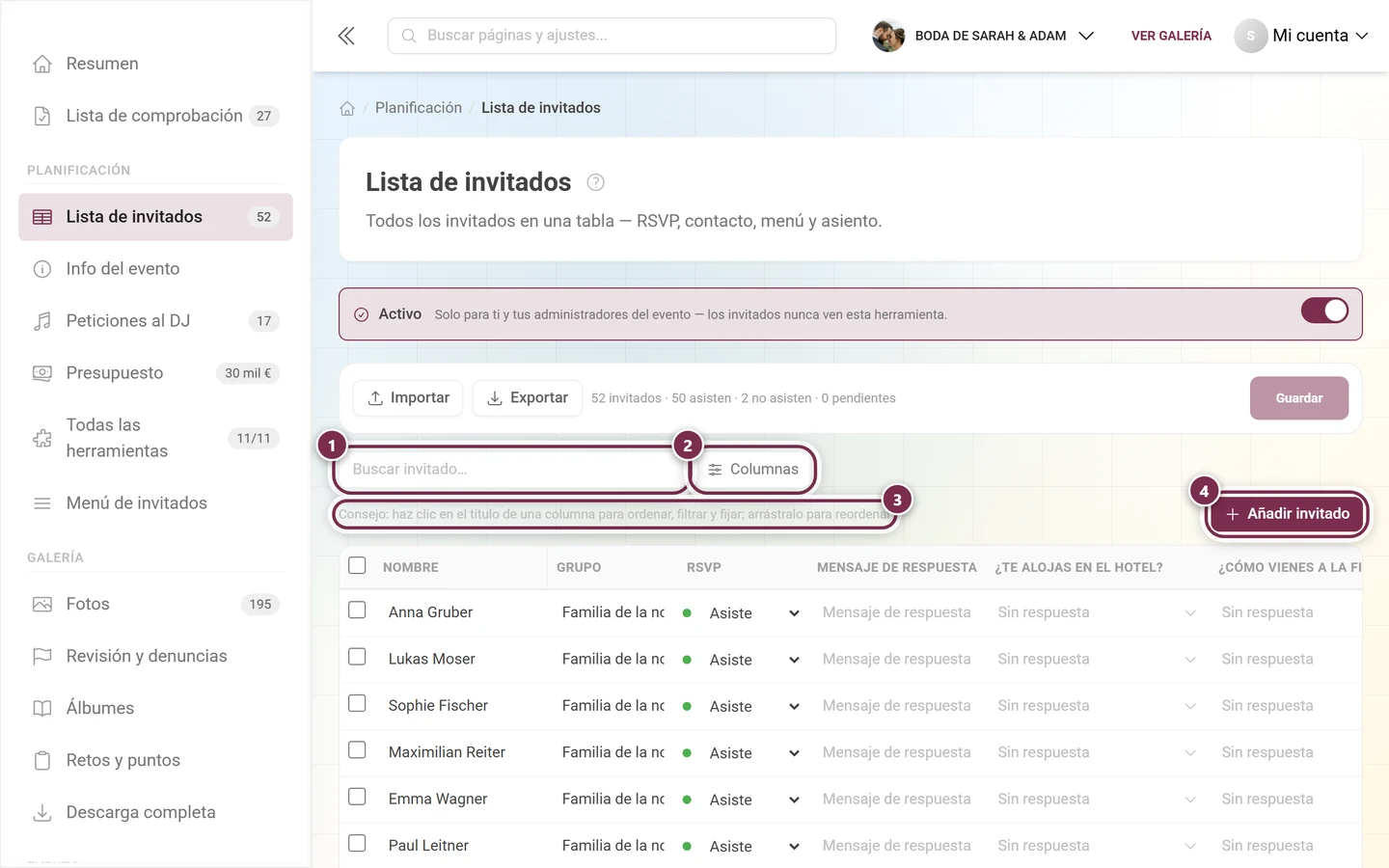Image resolution: width=1389 pixels, height=868 pixels.
Task: Click the wedding couple avatar thumbnail
Action: (x=888, y=36)
